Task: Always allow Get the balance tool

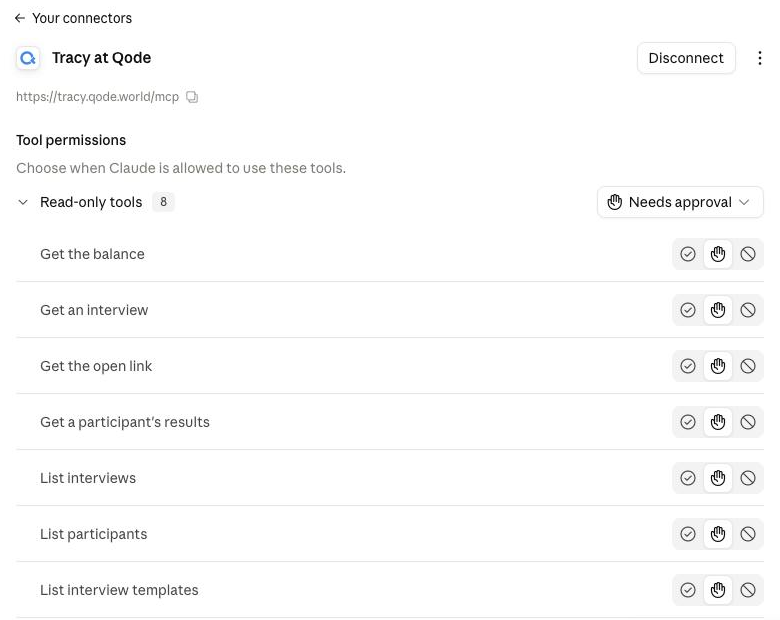Action: coord(688,254)
